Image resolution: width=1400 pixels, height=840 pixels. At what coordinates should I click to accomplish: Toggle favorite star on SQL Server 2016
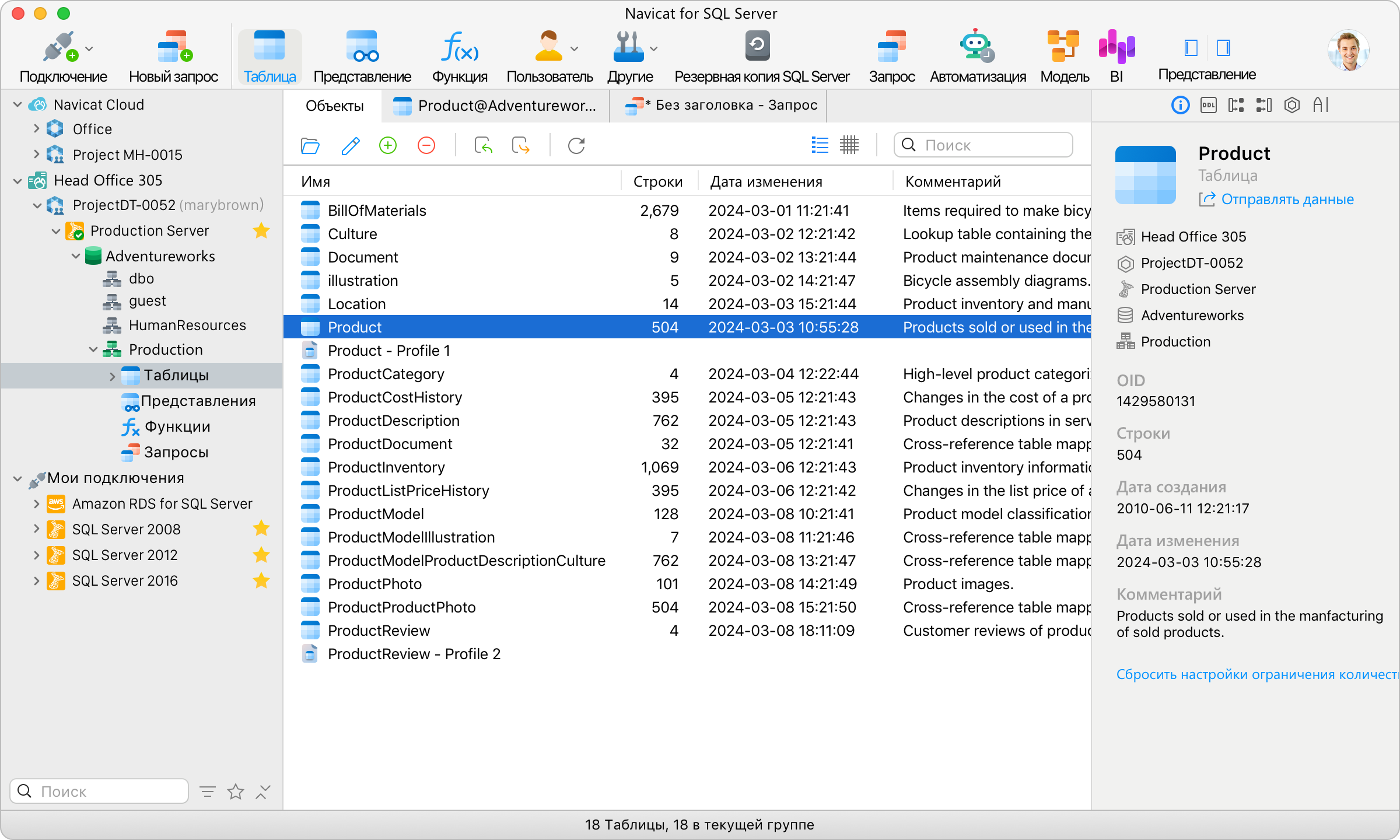pos(261,580)
